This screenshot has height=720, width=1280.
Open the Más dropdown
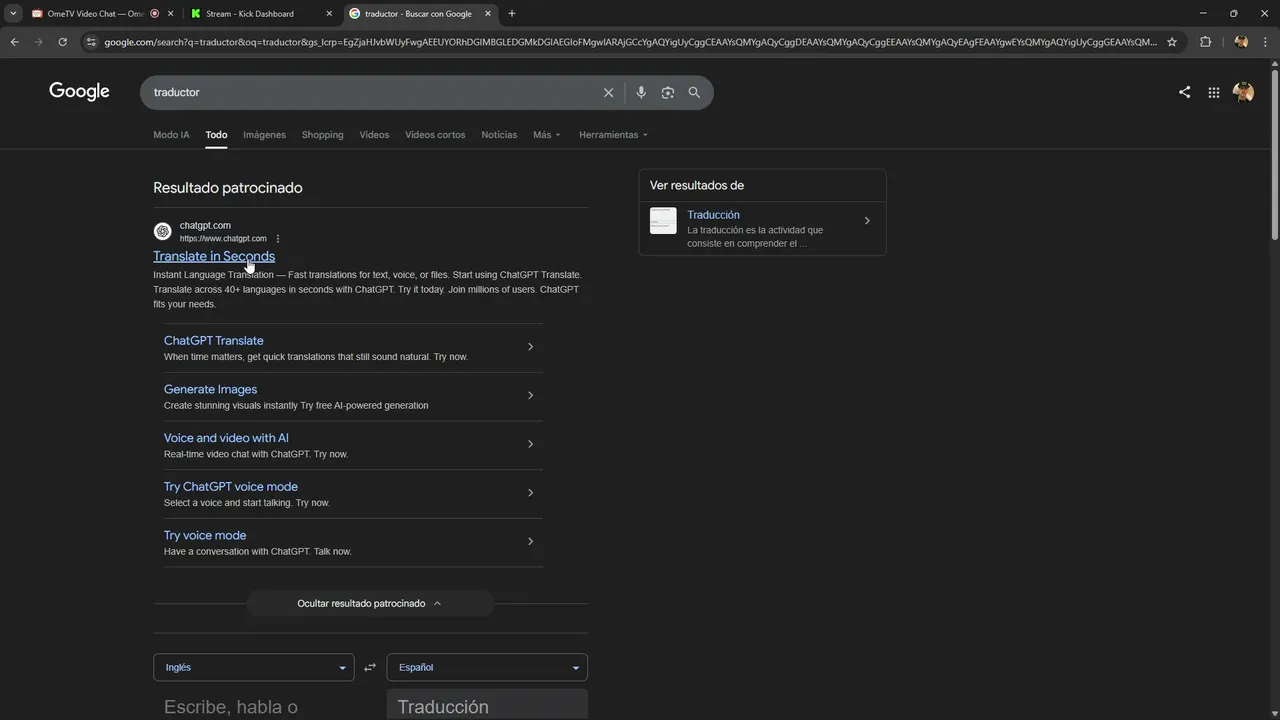547,135
